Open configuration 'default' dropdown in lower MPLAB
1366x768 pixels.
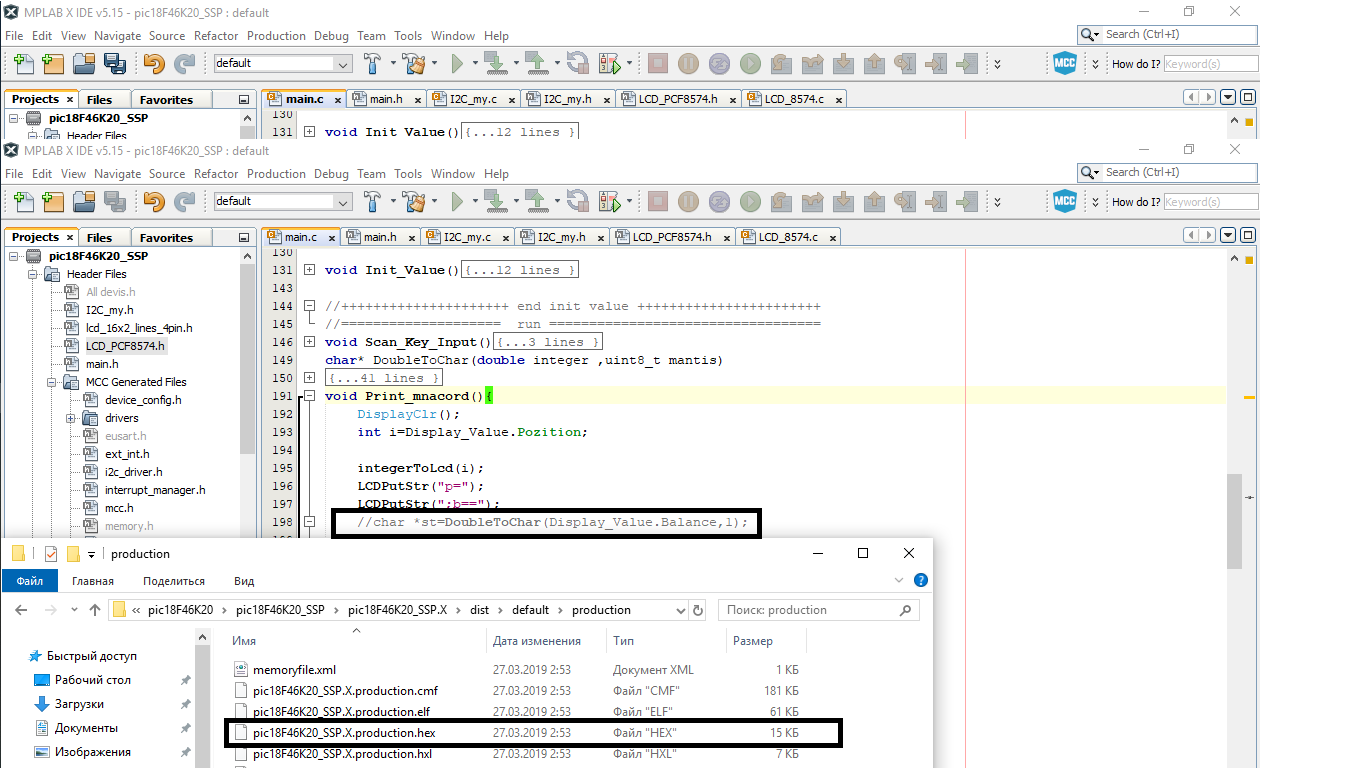(x=344, y=202)
